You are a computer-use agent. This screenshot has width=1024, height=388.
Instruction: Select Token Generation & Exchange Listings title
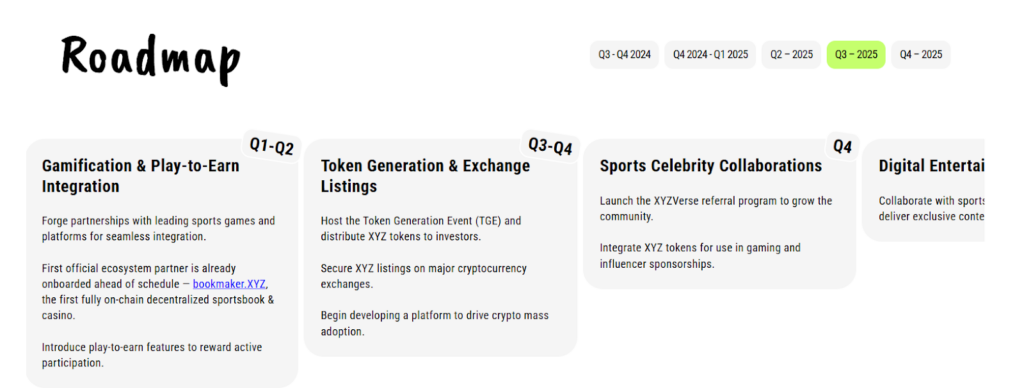coord(425,176)
